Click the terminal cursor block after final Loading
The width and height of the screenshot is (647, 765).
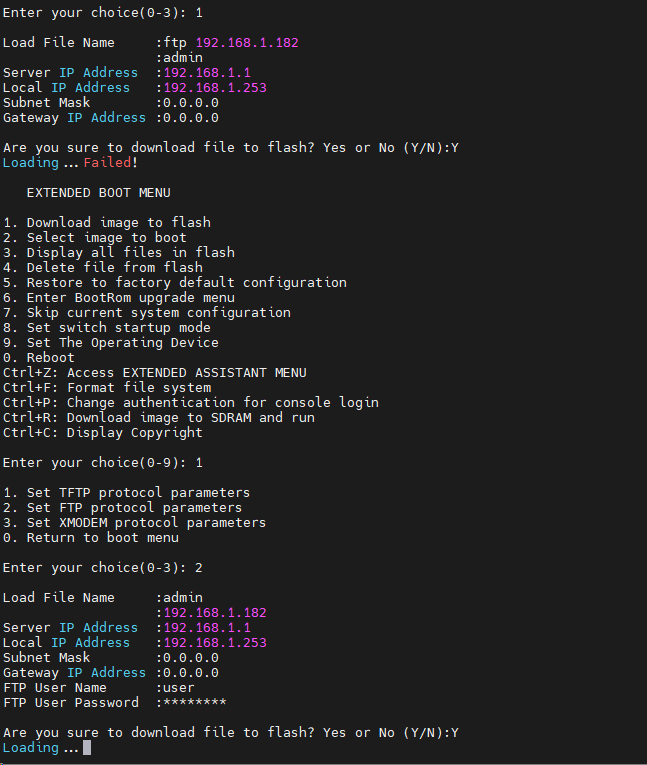(87, 748)
